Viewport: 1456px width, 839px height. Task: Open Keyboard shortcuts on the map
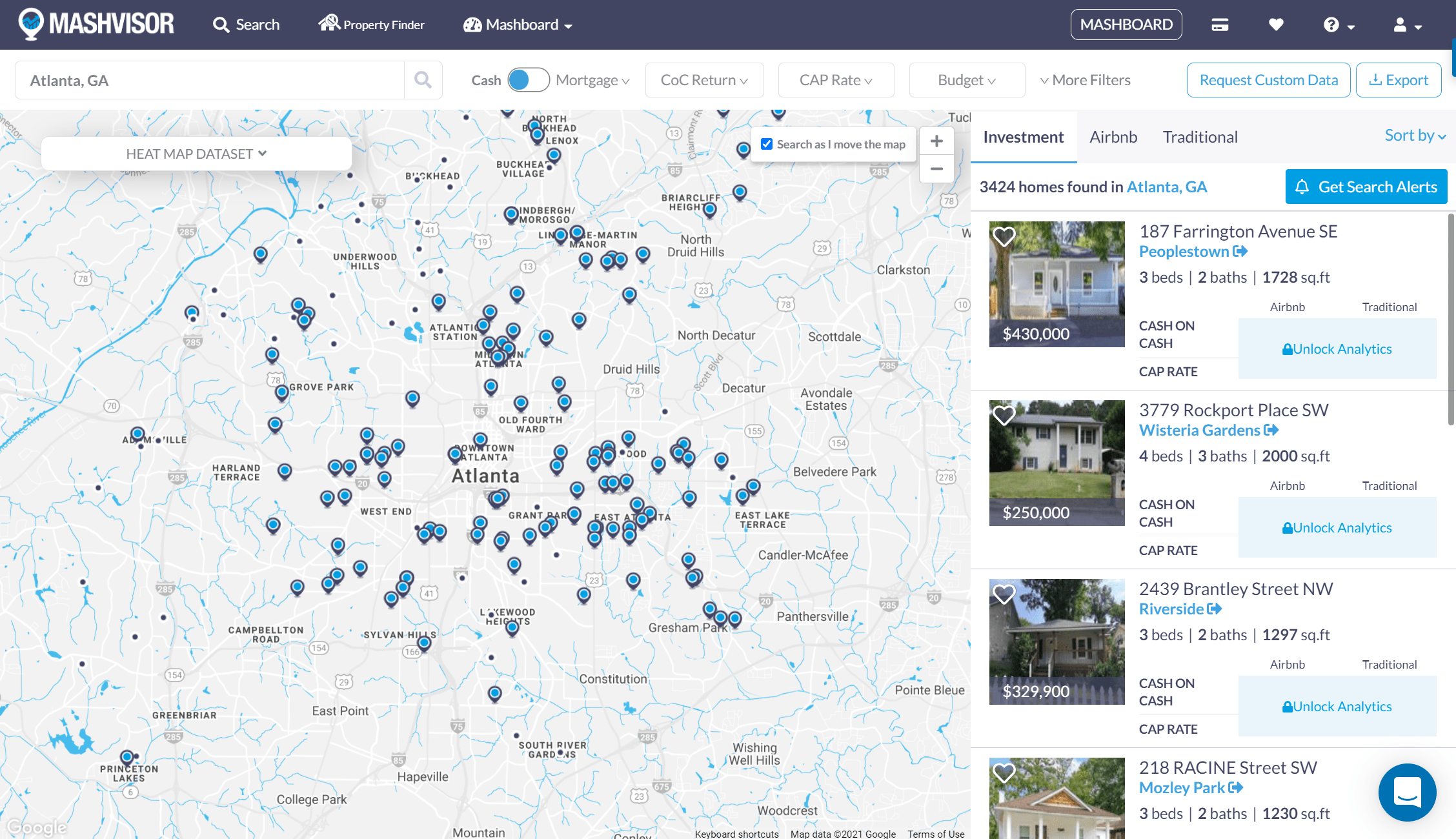click(x=737, y=834)
